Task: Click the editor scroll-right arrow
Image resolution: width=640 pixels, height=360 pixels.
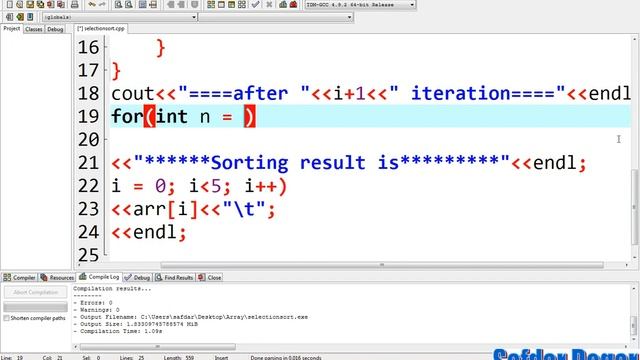Action: 627,265
